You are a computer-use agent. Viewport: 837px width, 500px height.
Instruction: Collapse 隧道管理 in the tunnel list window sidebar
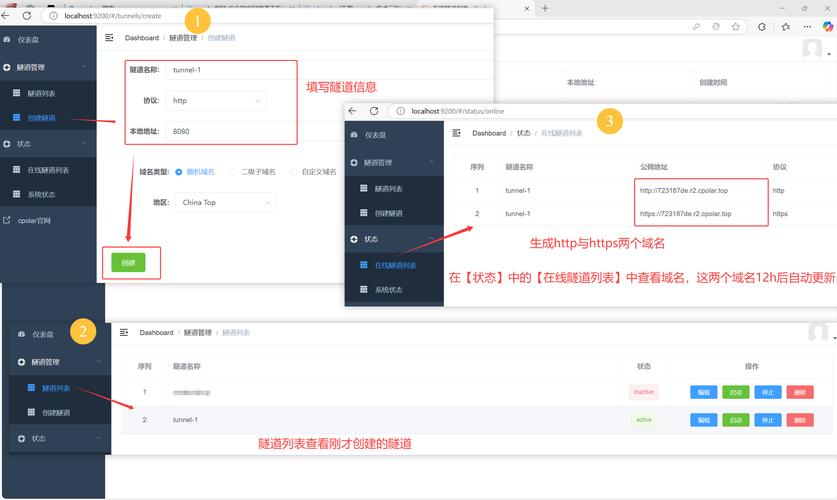(x=60, y=362)
